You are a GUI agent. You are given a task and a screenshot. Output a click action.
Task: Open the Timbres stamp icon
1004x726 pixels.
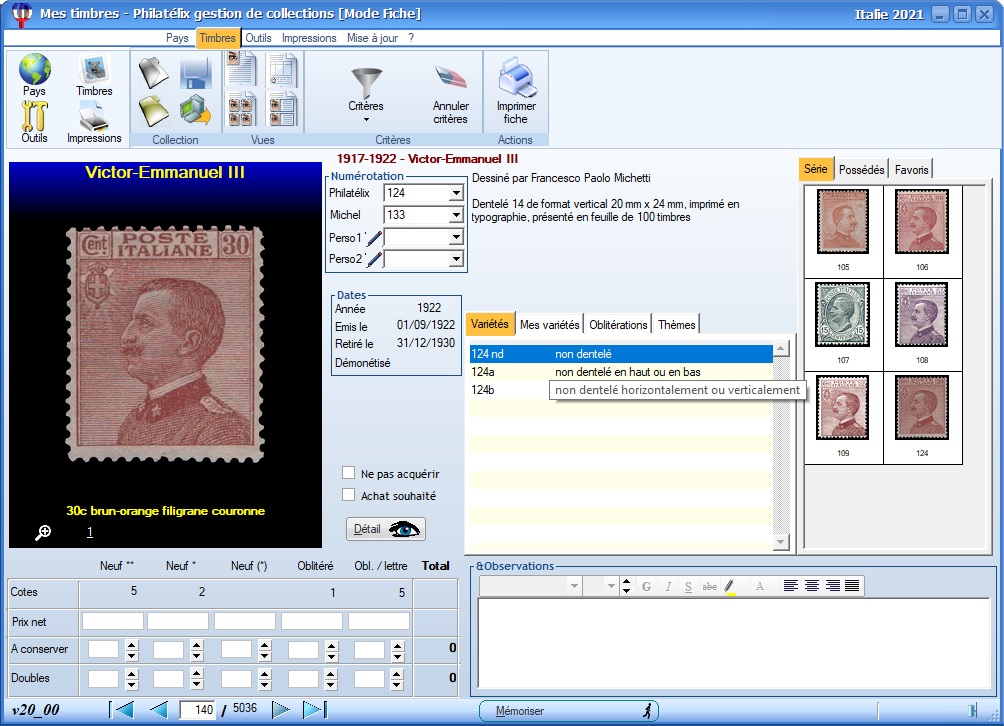94,69
